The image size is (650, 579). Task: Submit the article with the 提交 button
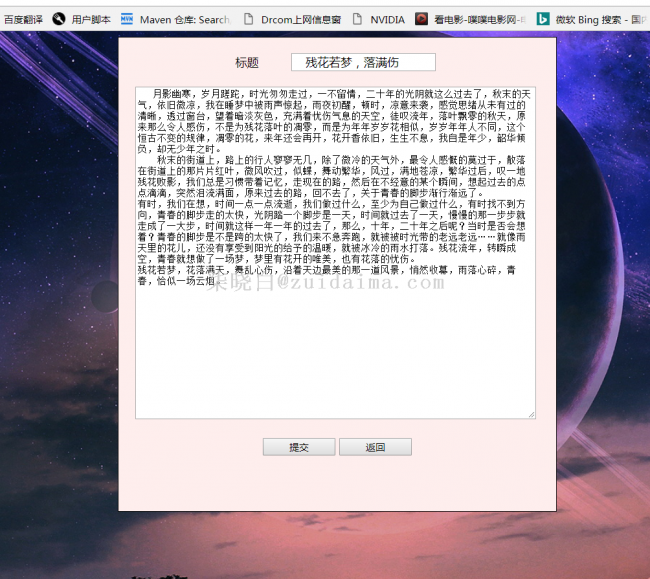click(x=298, y=447)
